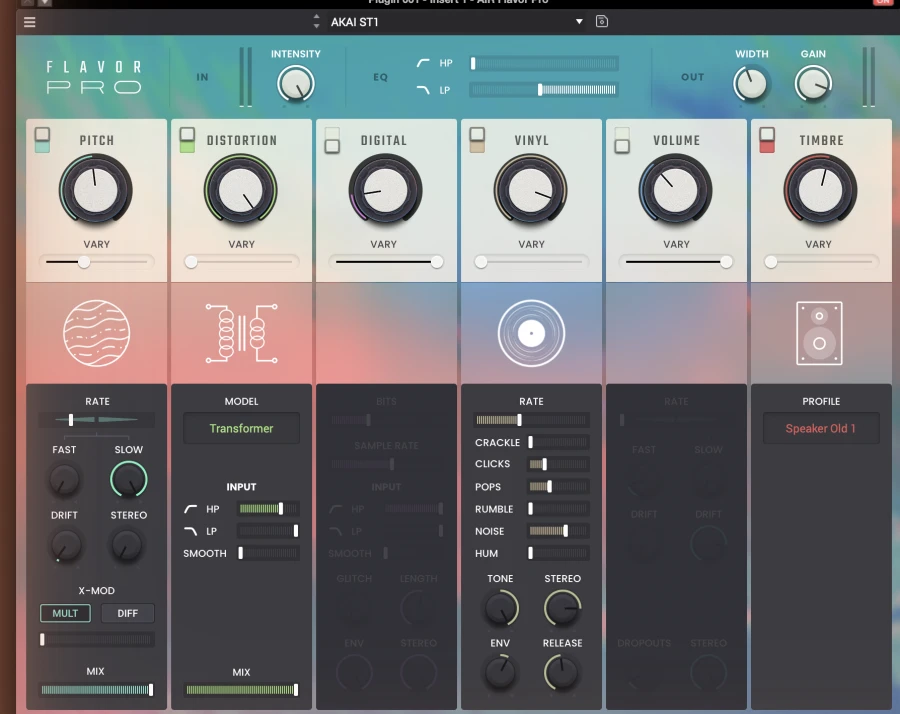Toggle the Pitch module switch
This screenshot has height=714, width=900.
click(x=42, y=140)
